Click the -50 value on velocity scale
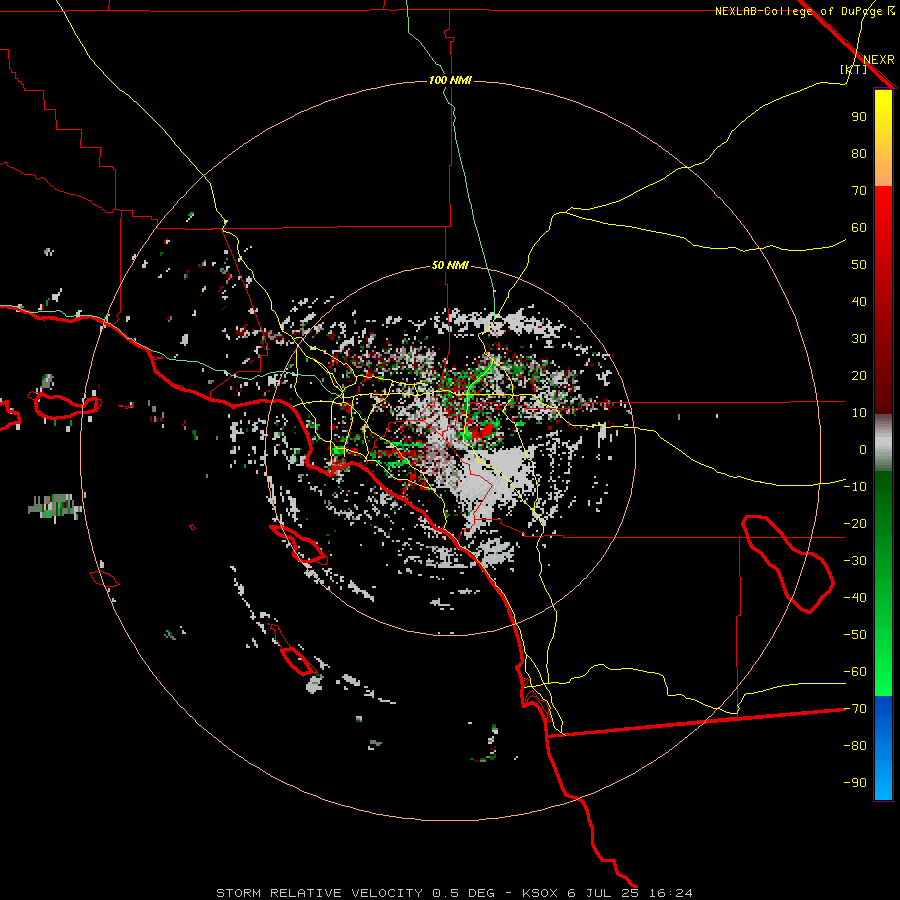 (x=855, y=634)
